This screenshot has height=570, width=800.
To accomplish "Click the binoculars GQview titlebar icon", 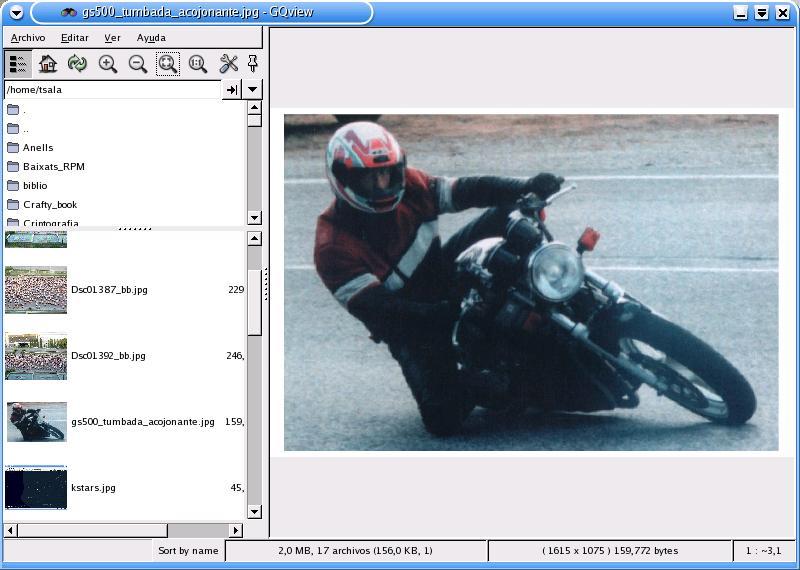I will (69, 12).
